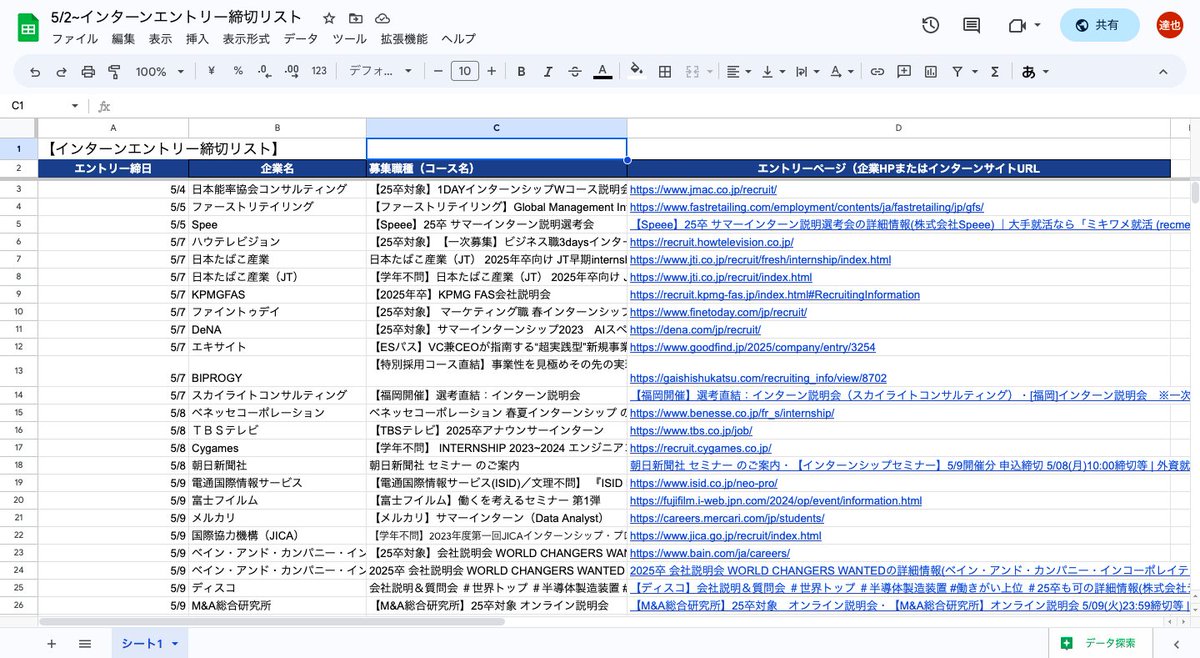Image resolution: width=1200 pixels, height=658 pixels.
Task: Open the zoom 100% dropdown
Action: click(159, 71)
